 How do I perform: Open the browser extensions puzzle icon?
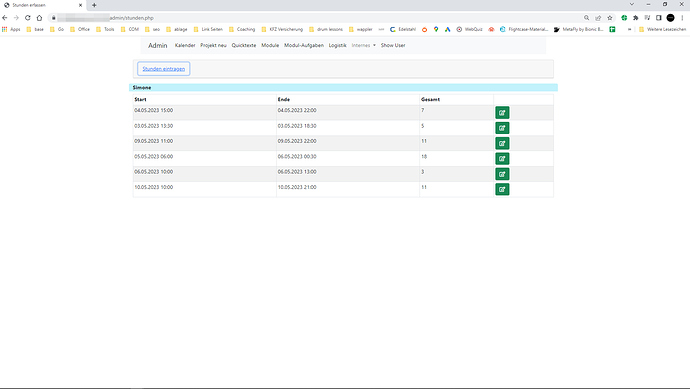tap(635, 18)
